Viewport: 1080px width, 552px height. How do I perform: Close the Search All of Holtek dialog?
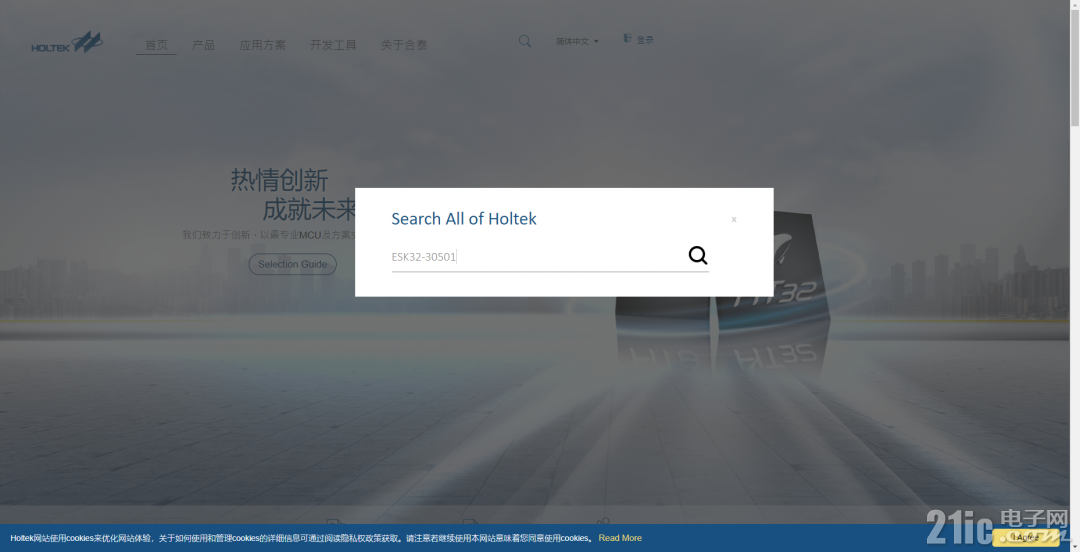734,219
